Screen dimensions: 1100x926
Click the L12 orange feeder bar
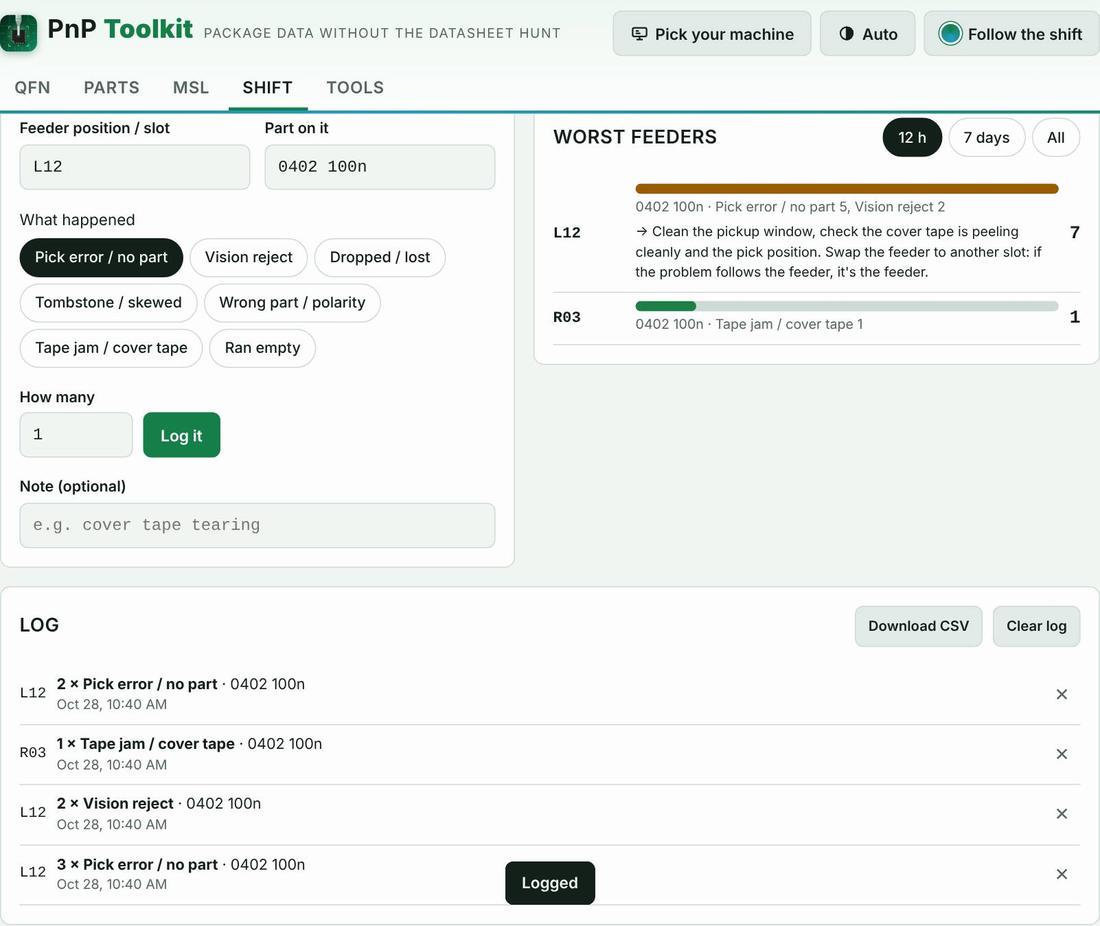(x=846, y=189)
